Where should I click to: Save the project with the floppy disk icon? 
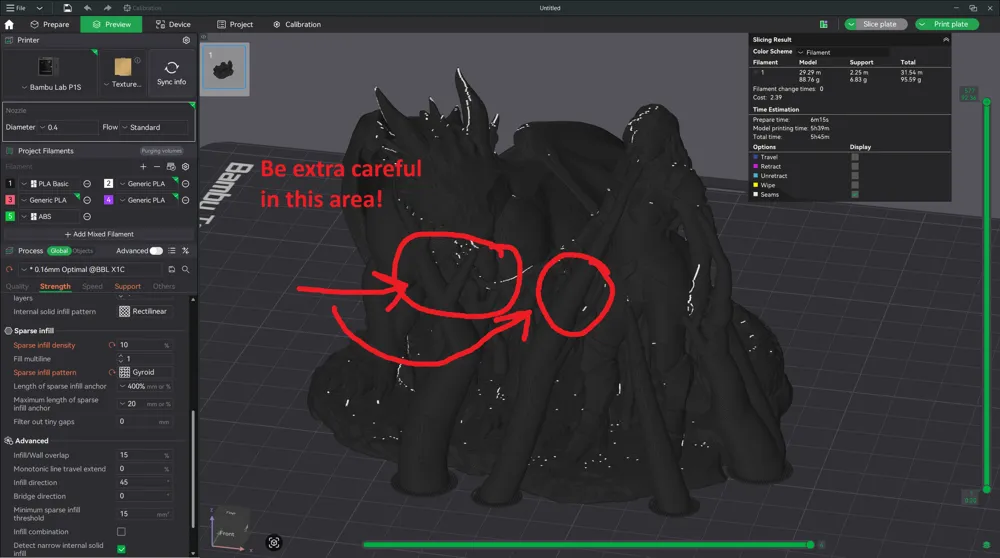[x=68, y=8]
